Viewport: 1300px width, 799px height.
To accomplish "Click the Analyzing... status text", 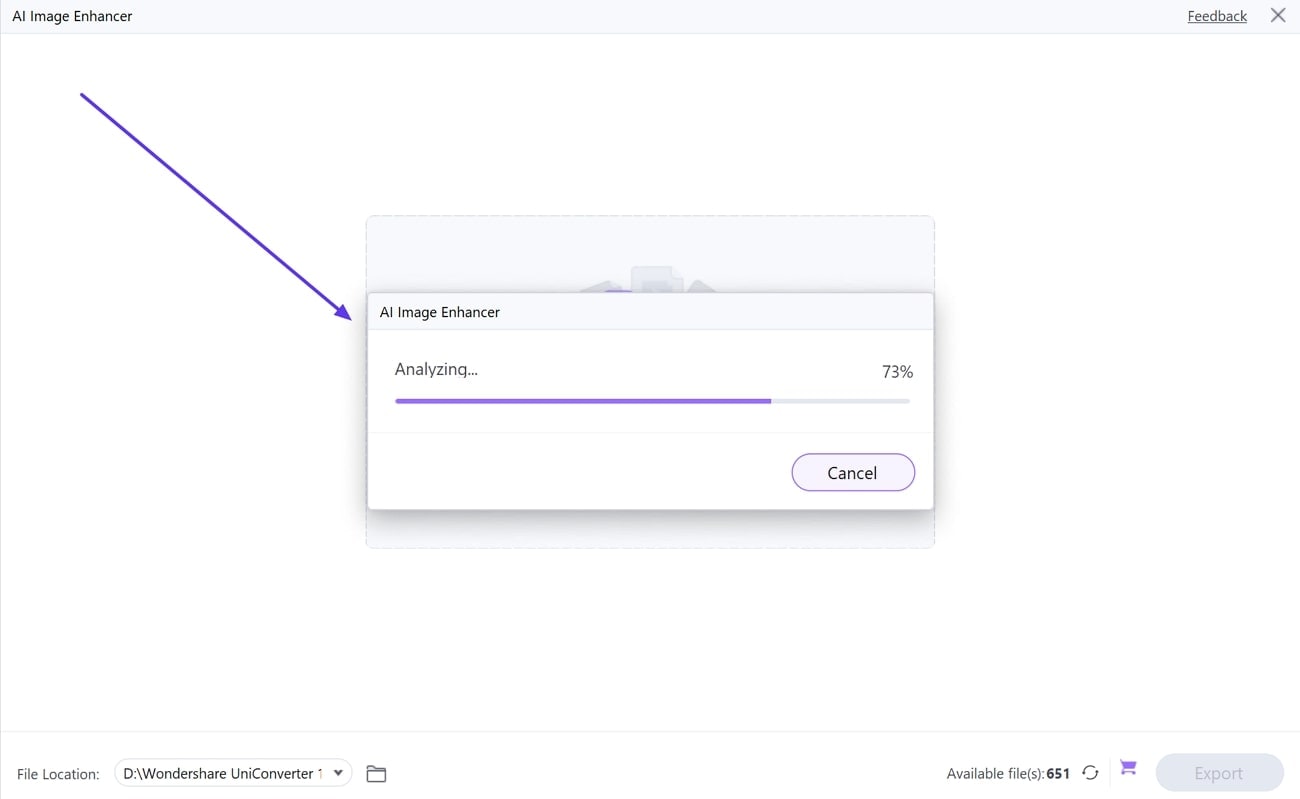I will coord(436,369).
